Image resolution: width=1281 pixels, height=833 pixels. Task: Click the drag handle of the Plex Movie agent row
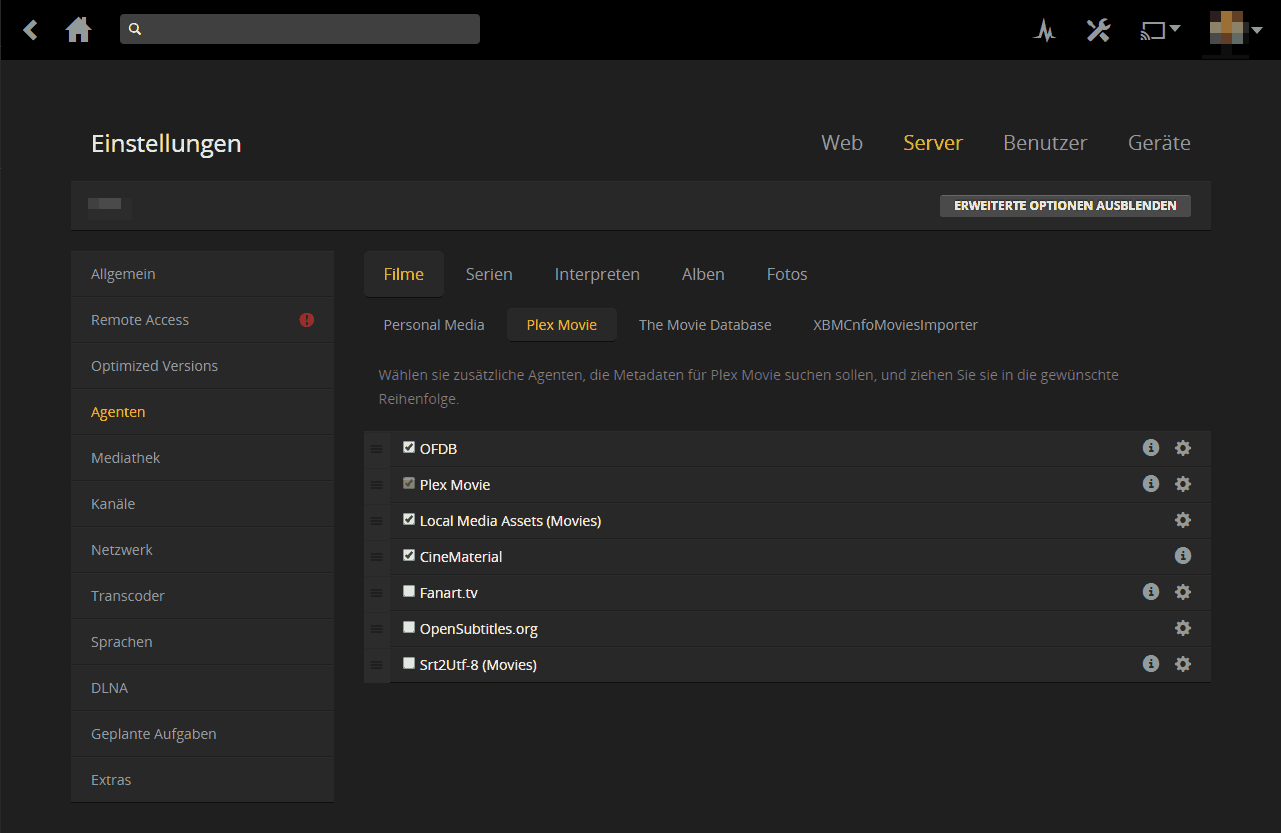(x=377, y=485)
